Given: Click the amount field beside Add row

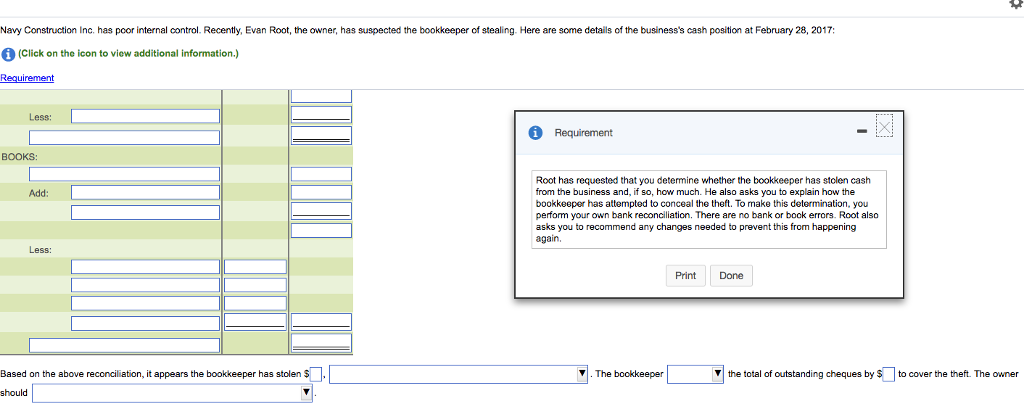Looking at the screenshot, I should (321, 193).
